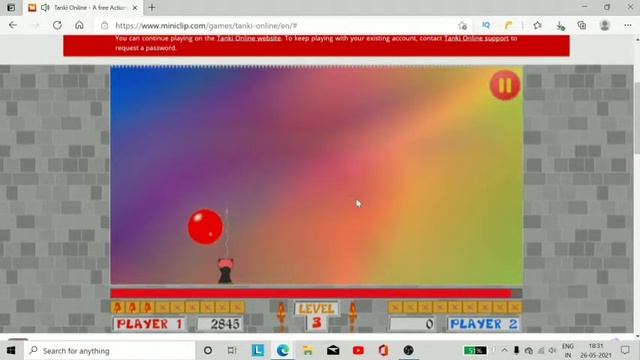Open Cortana from the taskbar
The image size is (640, 360).
[x=208, y=350]
